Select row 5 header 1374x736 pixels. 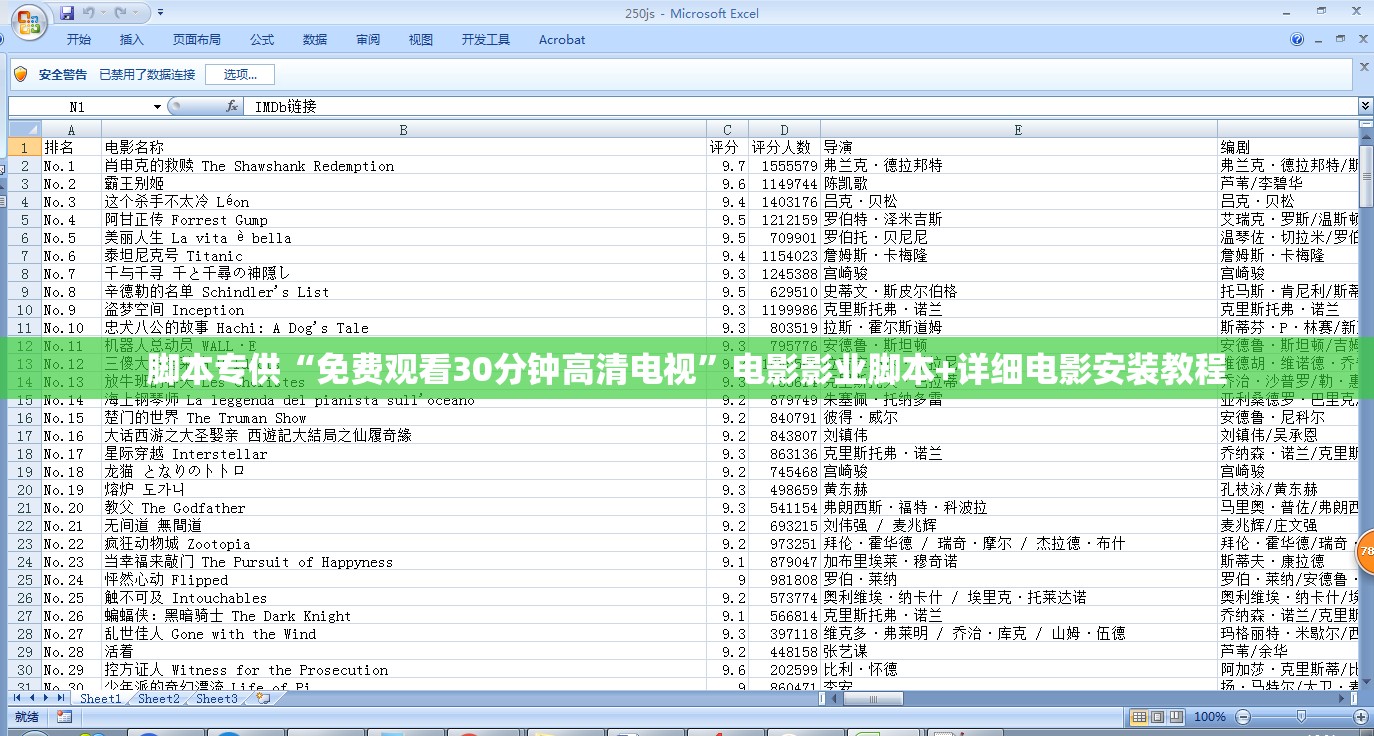[x=24, y=219]
